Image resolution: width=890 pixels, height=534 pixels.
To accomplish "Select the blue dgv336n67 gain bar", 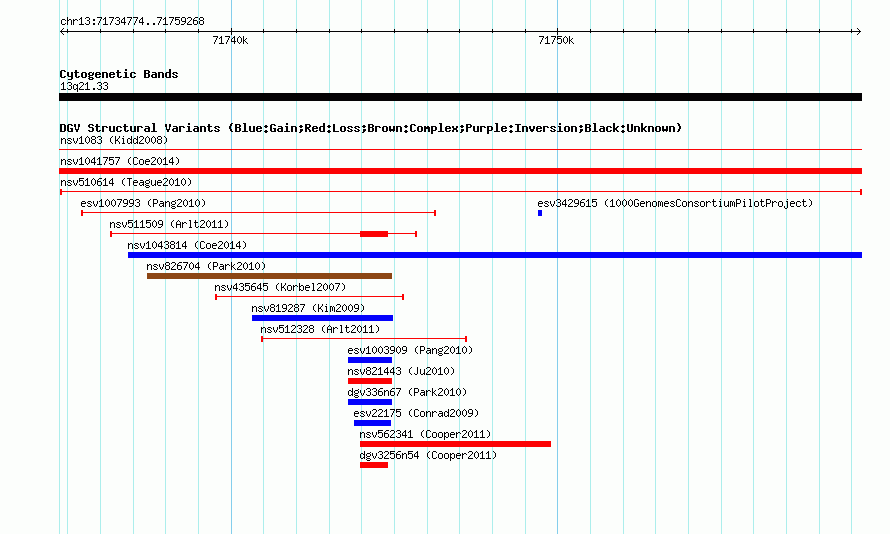I will [x=370, y=402].
